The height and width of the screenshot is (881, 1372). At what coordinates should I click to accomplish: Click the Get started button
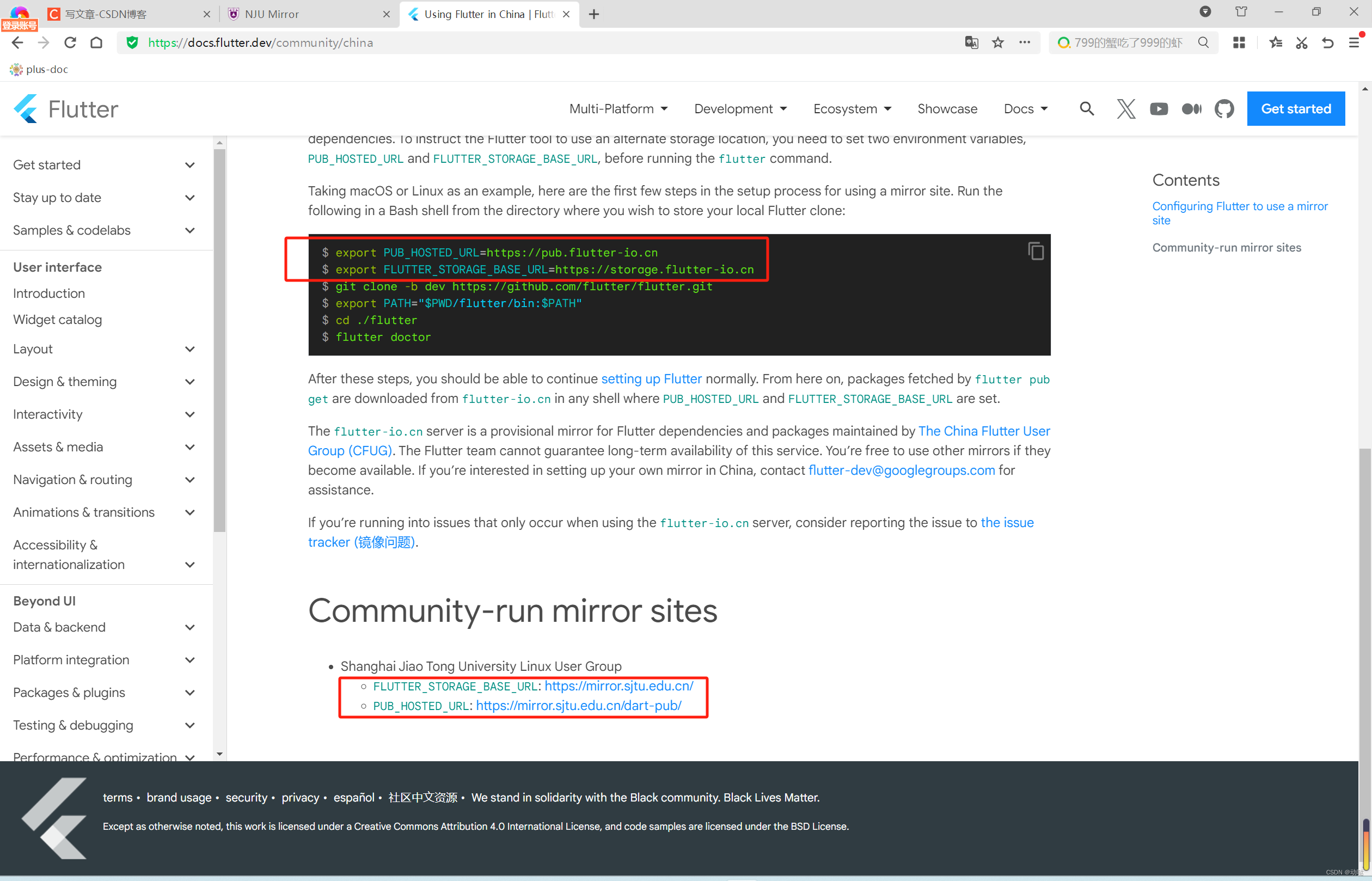coord(1298,109)
